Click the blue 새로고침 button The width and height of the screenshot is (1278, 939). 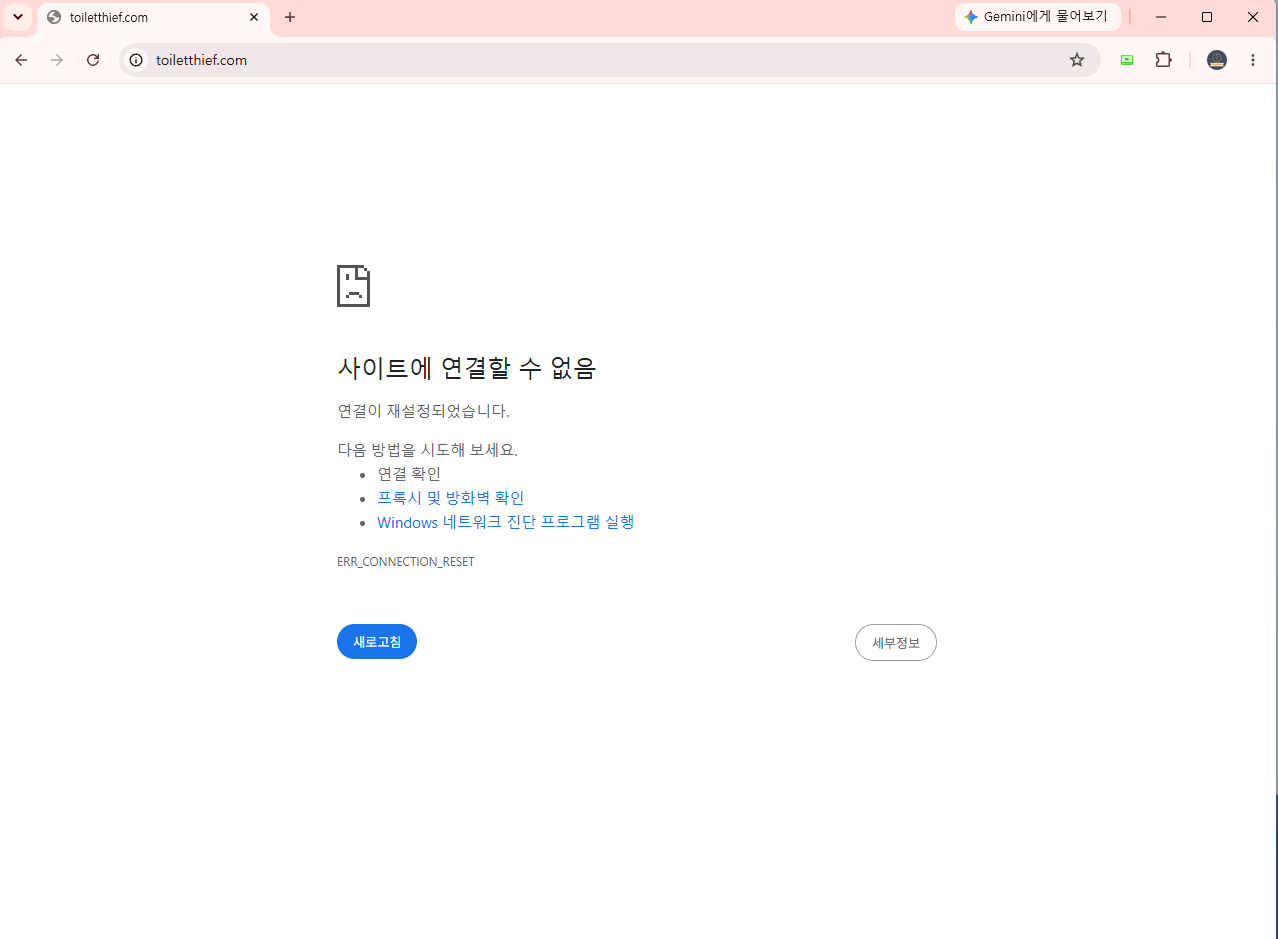(377, 642)
